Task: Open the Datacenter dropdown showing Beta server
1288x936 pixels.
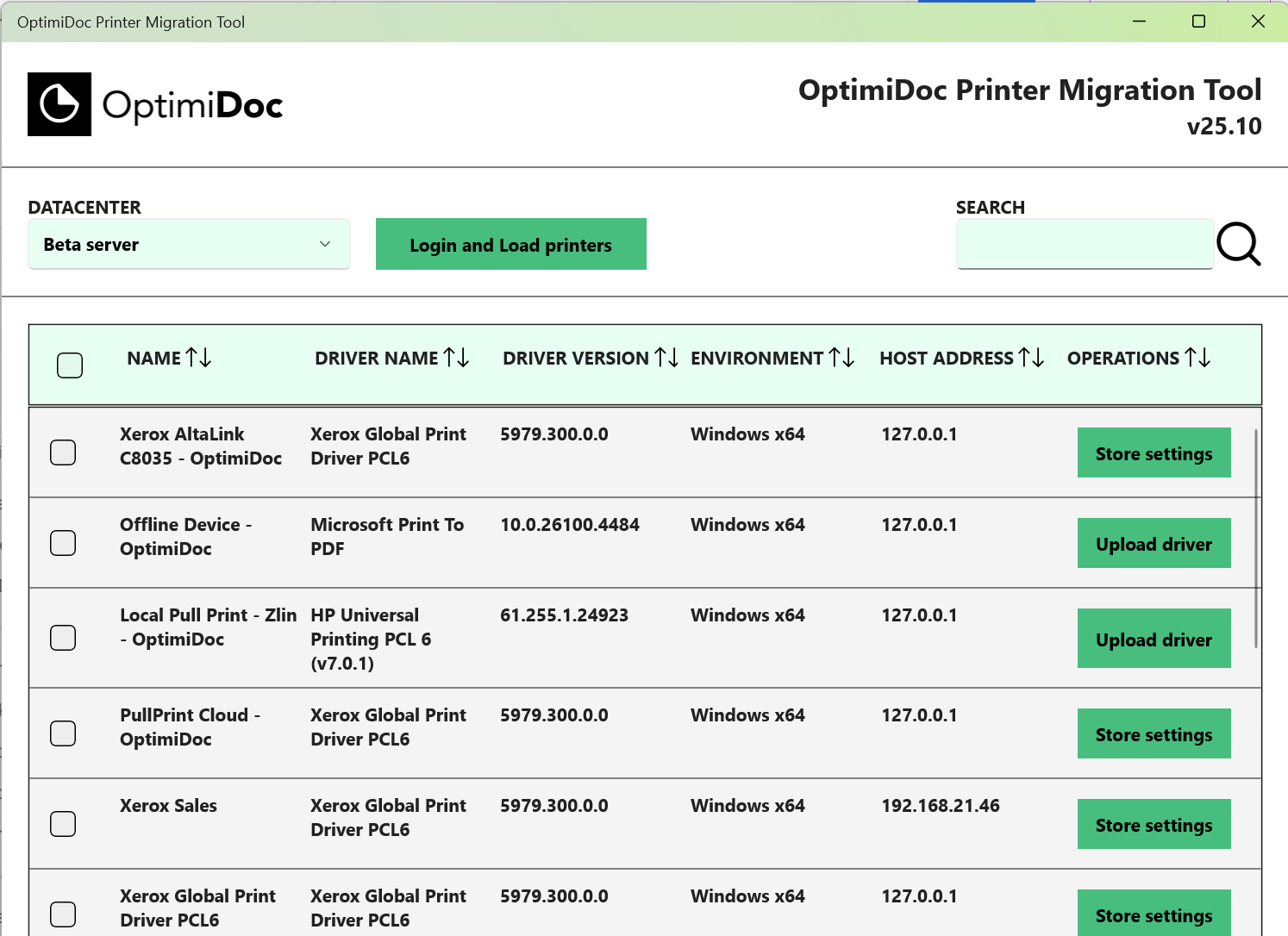Action: click(x=188, y=245)
